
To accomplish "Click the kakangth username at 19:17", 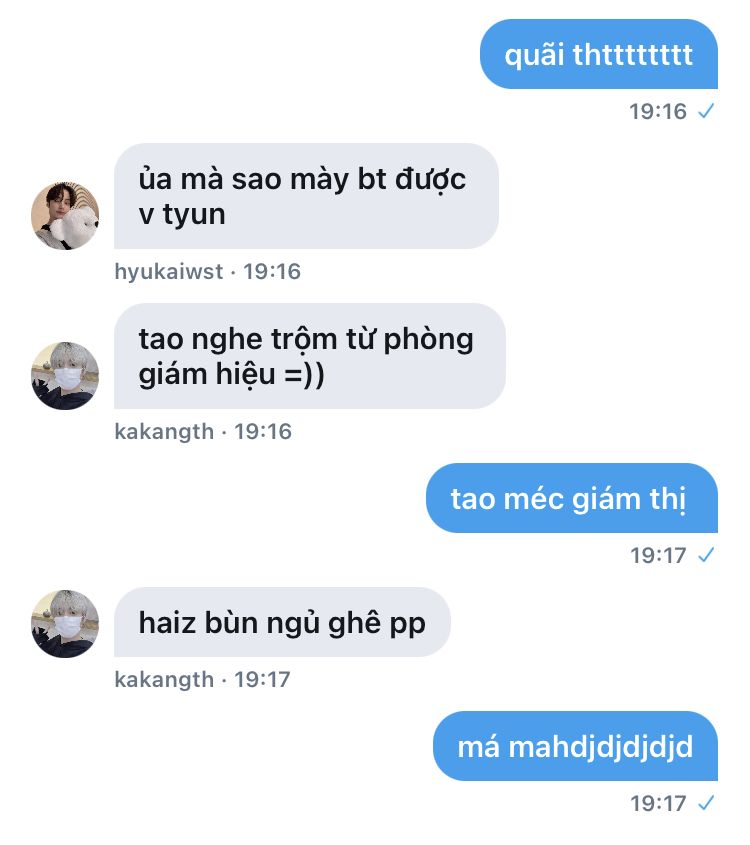I will click(x=164, y=679).
